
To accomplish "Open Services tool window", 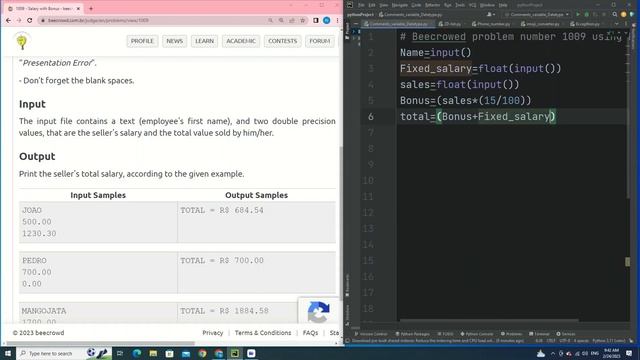I will [565, 334].
